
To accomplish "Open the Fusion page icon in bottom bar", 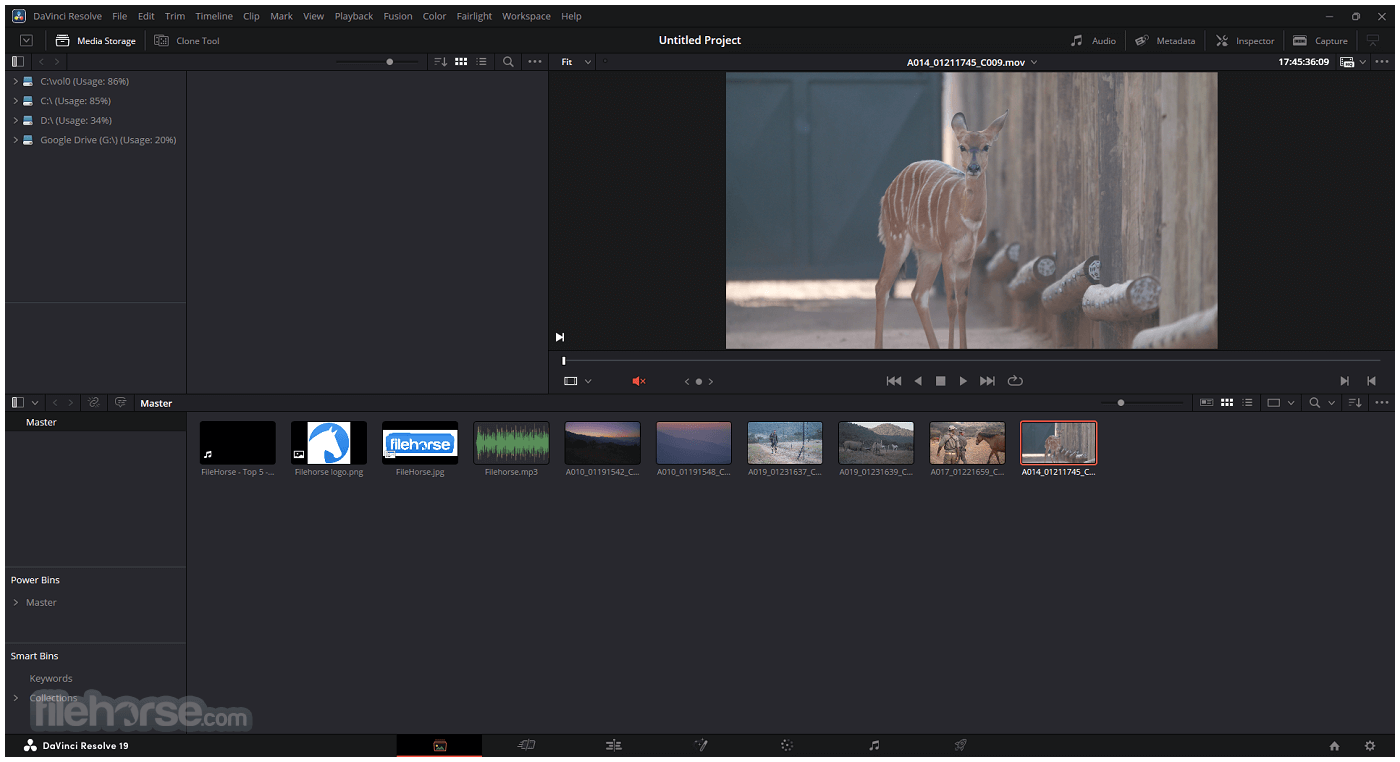I will click(701, 745).
